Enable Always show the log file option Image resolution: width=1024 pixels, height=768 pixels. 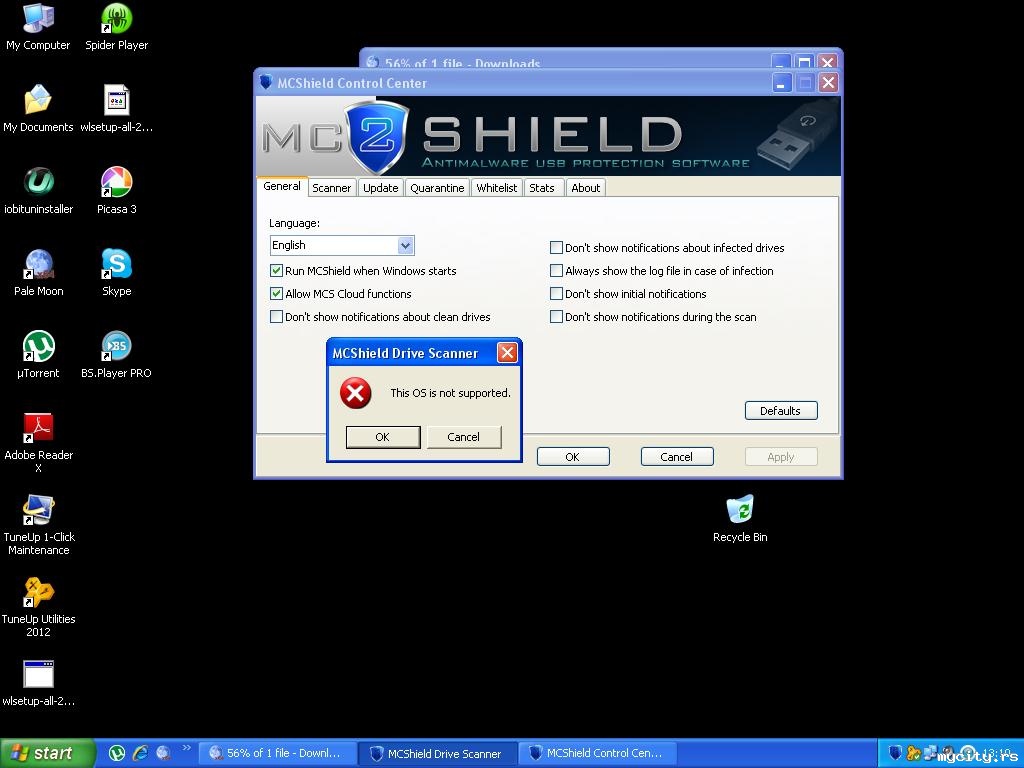pyautogui.click(x=556, y=270)
